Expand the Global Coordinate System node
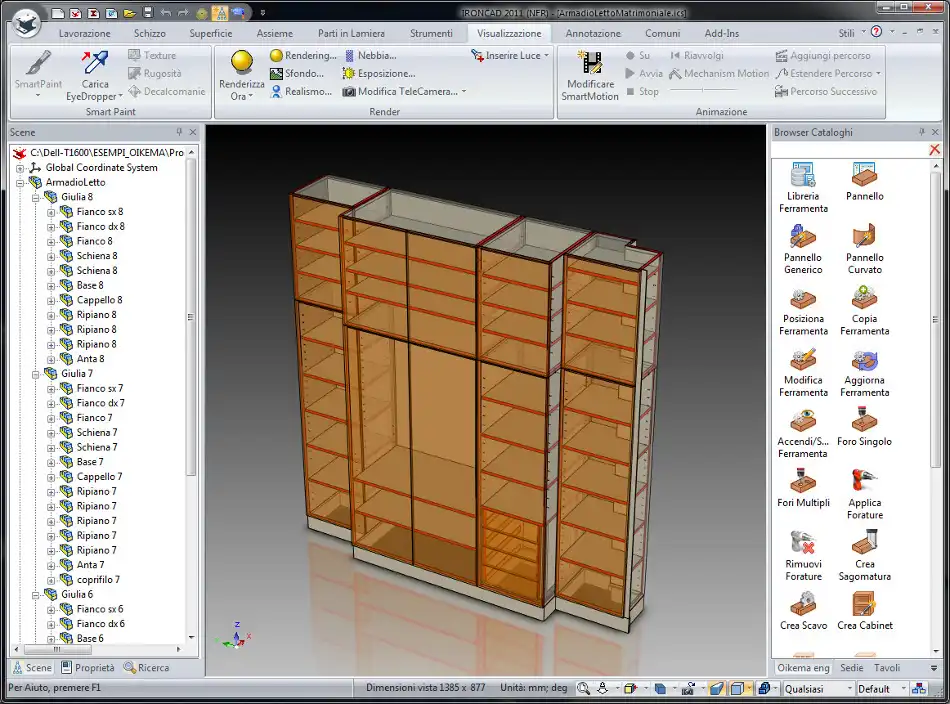 20,168
